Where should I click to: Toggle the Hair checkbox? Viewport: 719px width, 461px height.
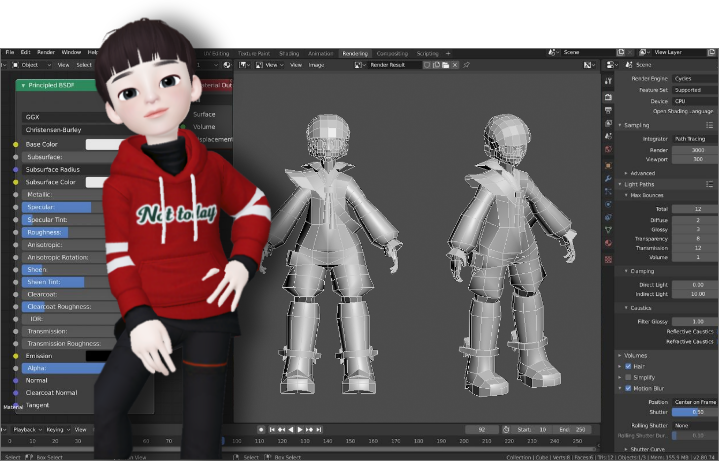[628, 367]
